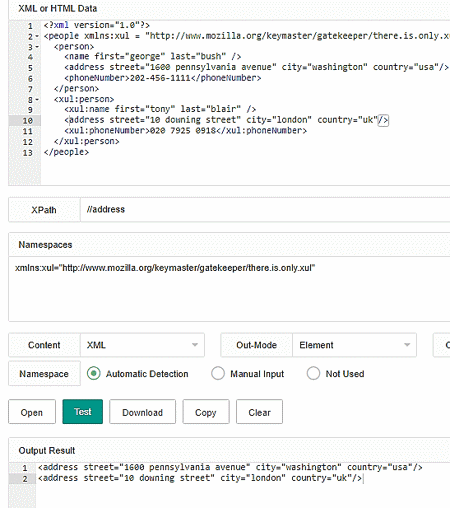Click the first output line with washington address
This screenshot has height=508, width=450.
pos(230,467)
